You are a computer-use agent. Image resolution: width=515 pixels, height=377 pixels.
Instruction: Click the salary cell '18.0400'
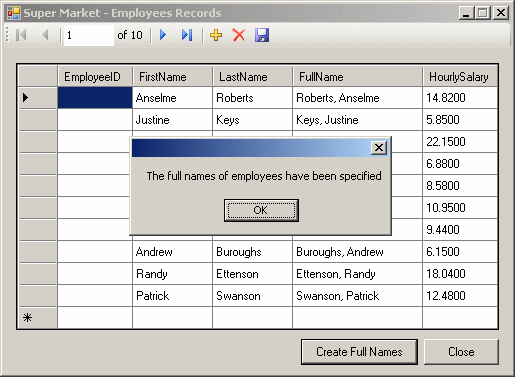coord(460,274)
